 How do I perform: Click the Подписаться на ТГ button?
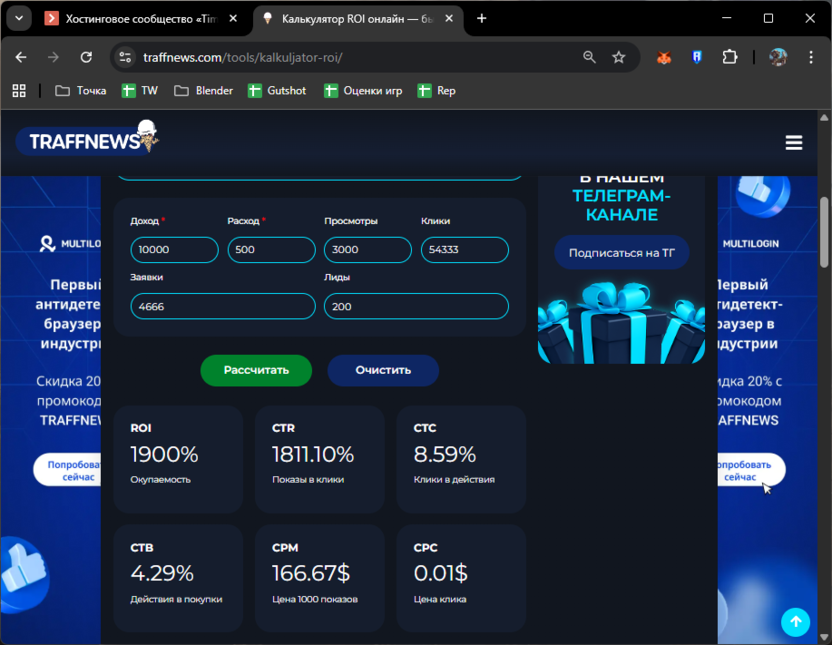click(621, 252)
